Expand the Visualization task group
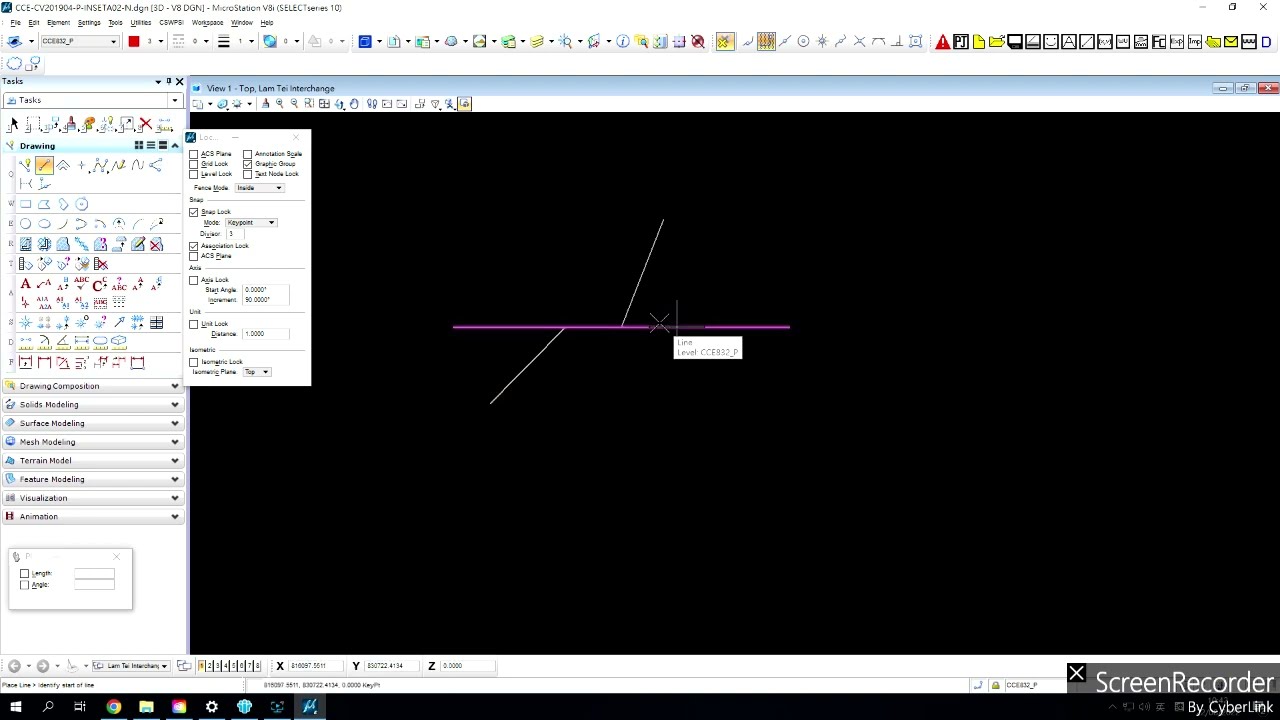The image size is (1280, 720). 93,497
